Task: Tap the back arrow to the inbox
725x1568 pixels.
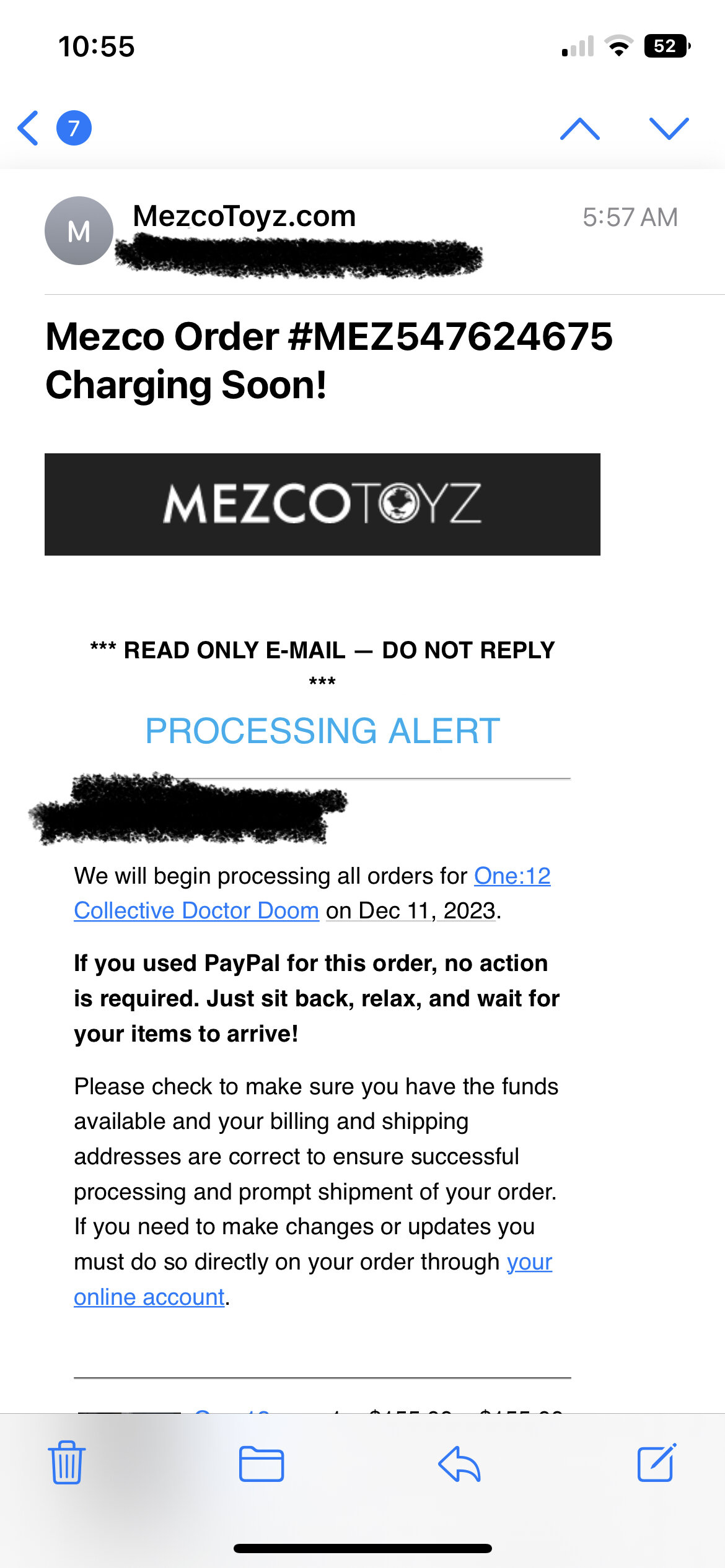Action: click(x=28, y=128)
